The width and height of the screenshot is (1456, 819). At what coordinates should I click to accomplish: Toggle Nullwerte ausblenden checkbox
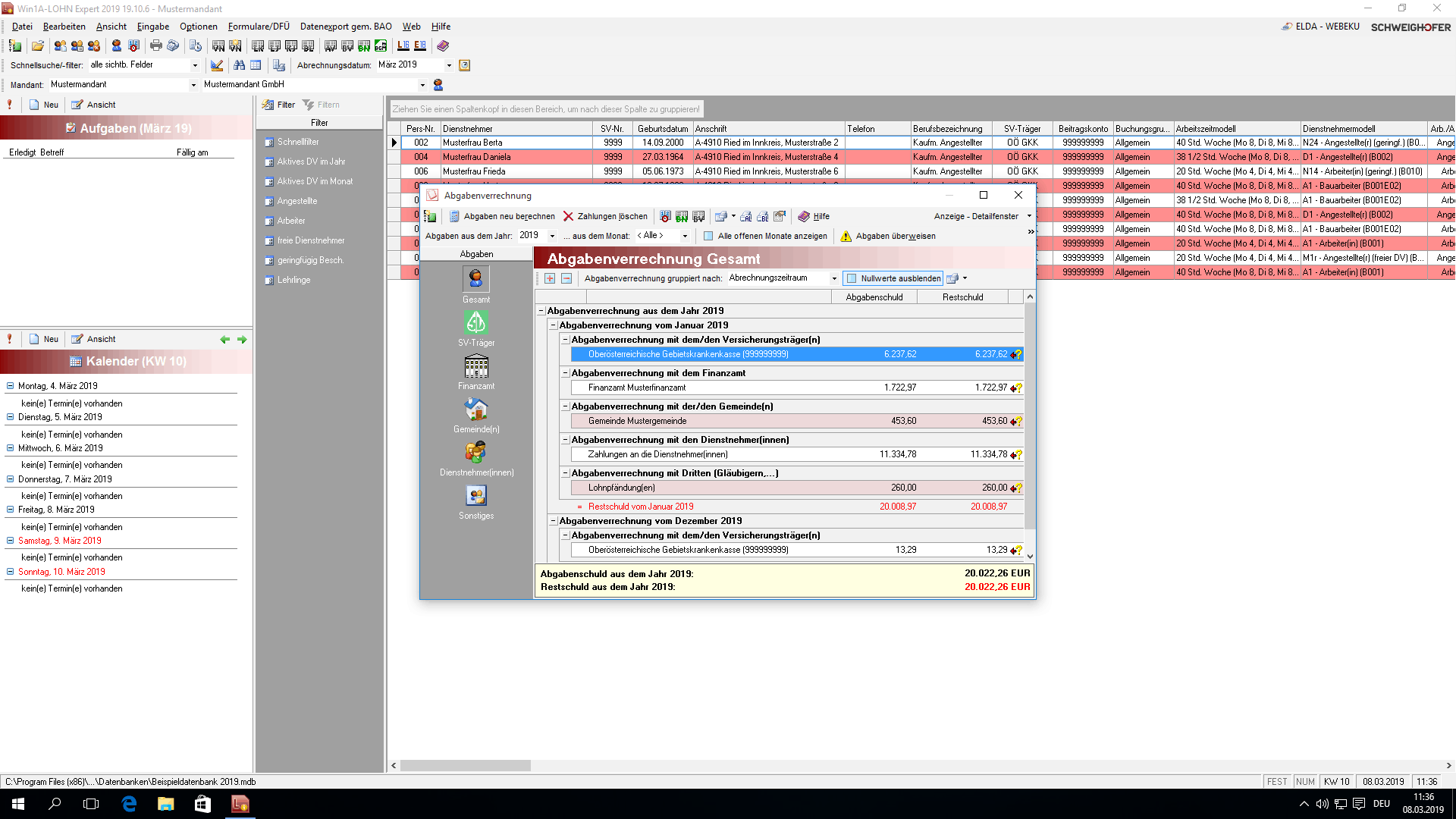[852, 278]
